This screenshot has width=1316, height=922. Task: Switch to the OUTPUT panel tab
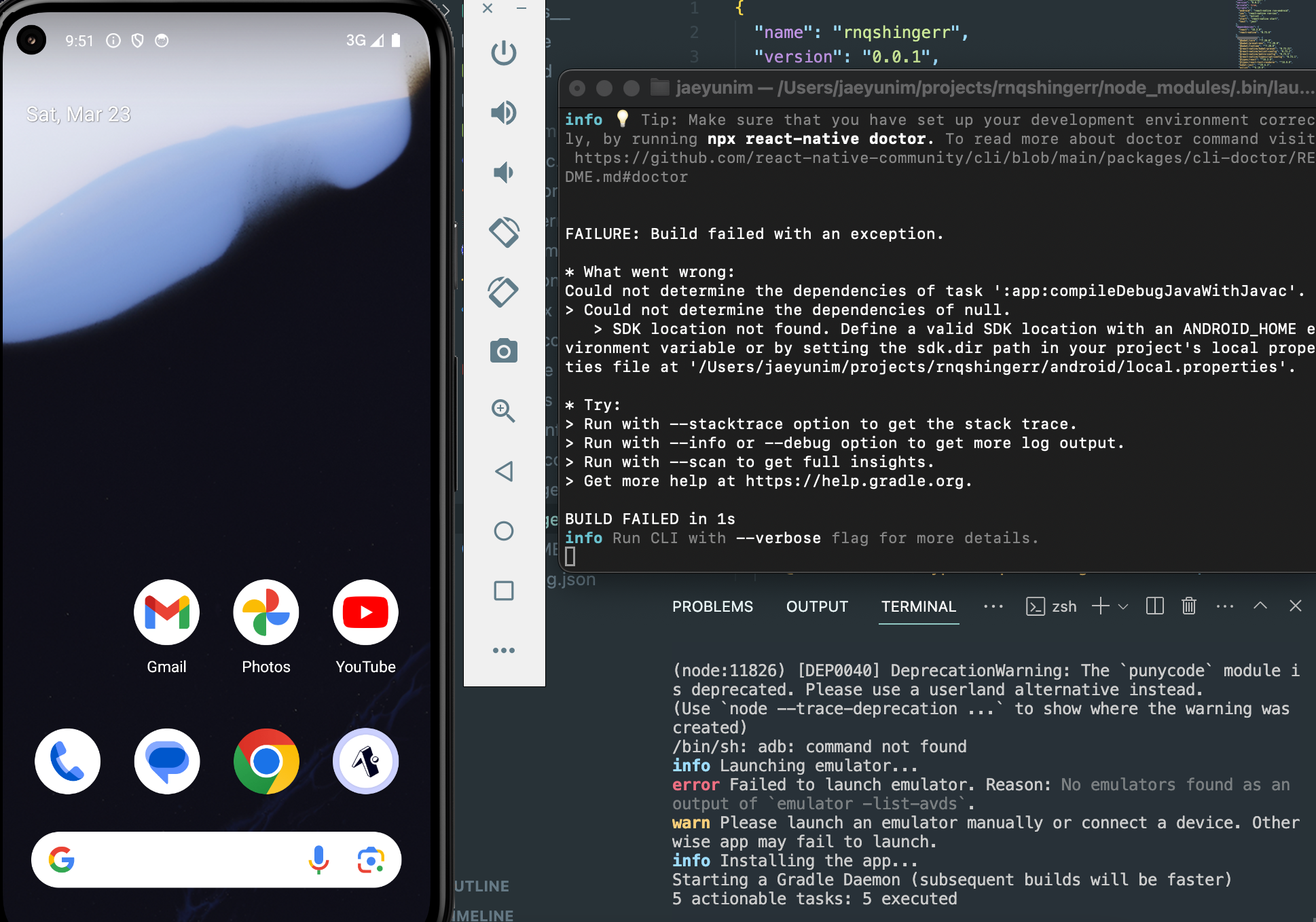[x=817, y=606]
